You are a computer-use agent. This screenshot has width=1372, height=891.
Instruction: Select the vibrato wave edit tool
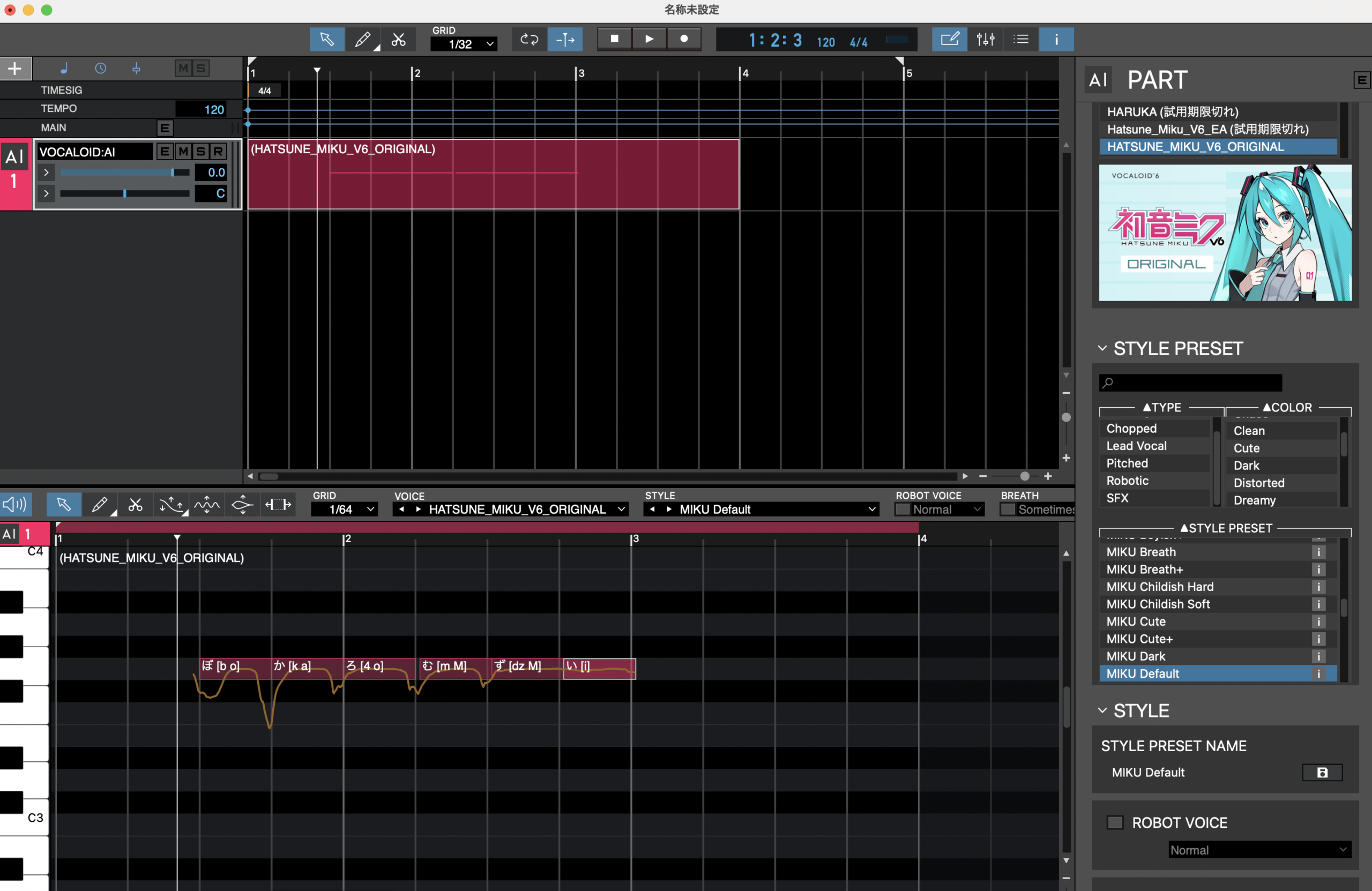(x=206, y=505)
